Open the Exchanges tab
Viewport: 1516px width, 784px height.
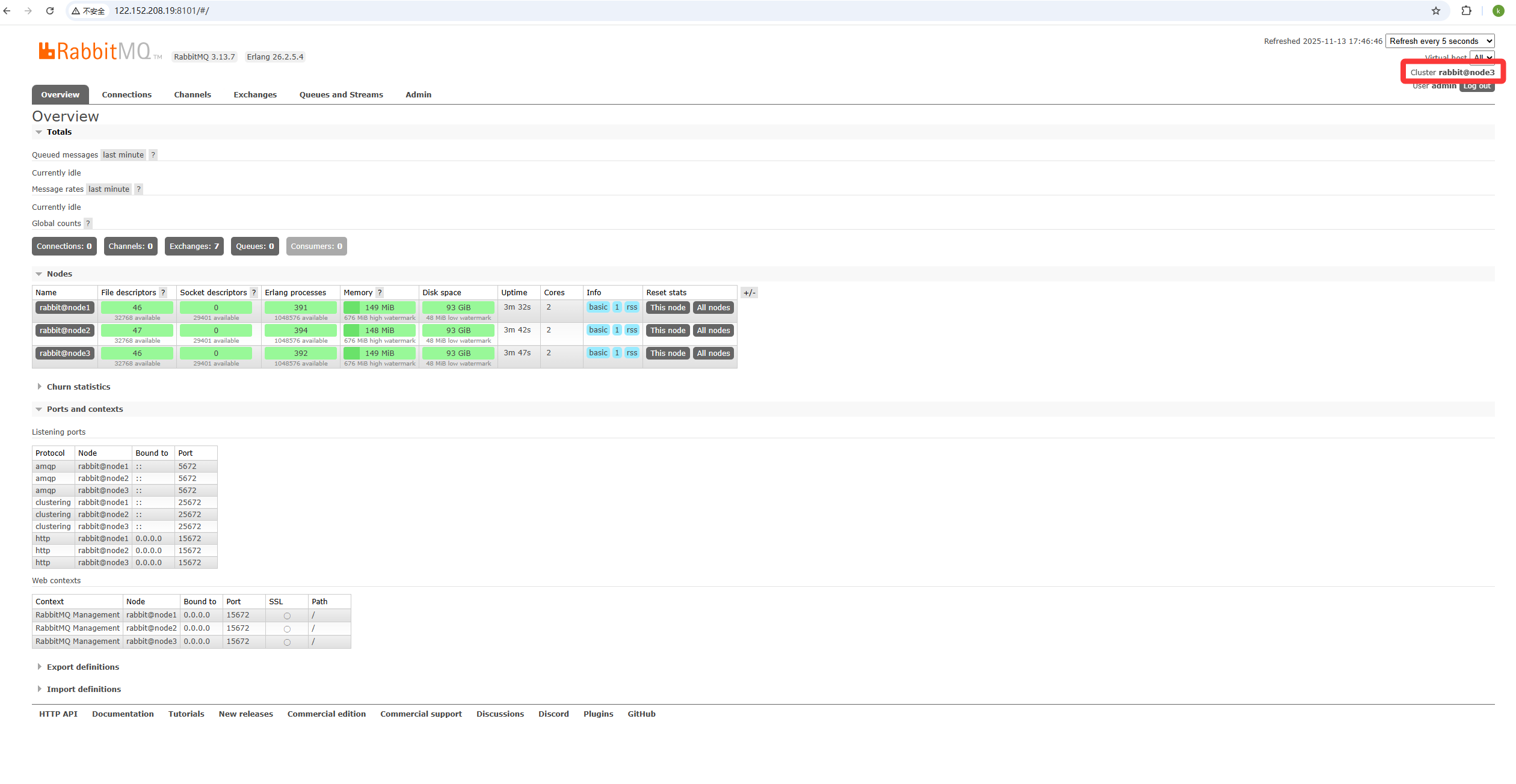pyautogui.click(x=255, y=94)
